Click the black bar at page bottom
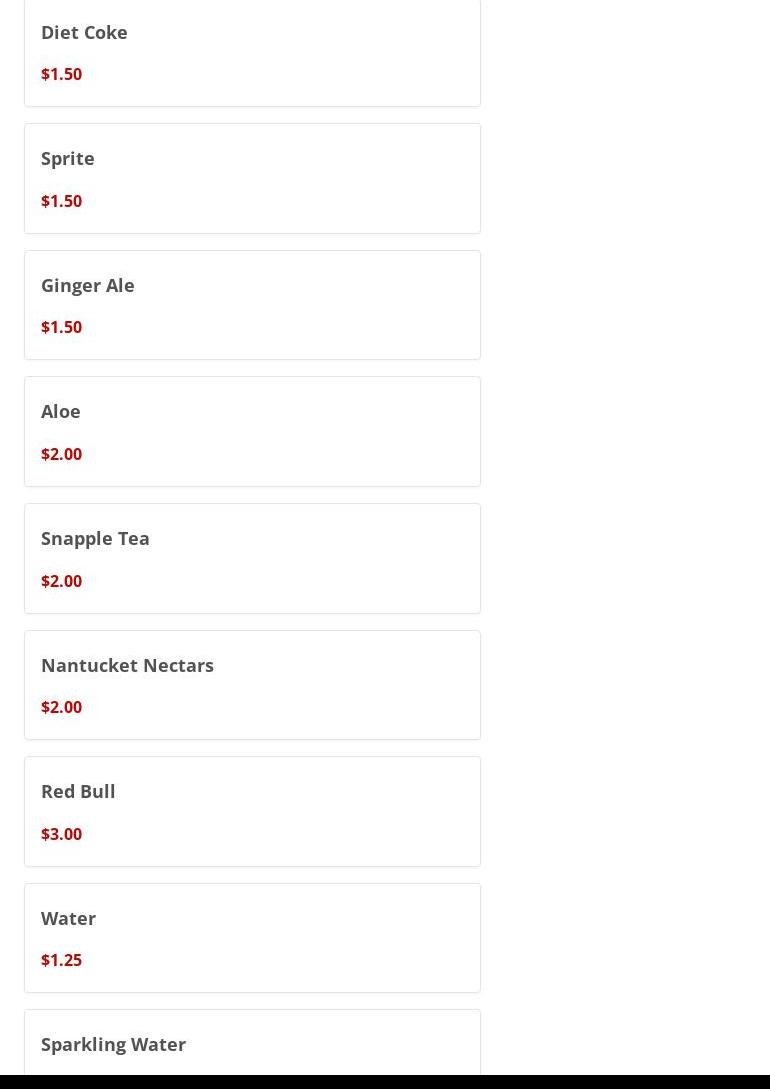 pos(385,1082)
